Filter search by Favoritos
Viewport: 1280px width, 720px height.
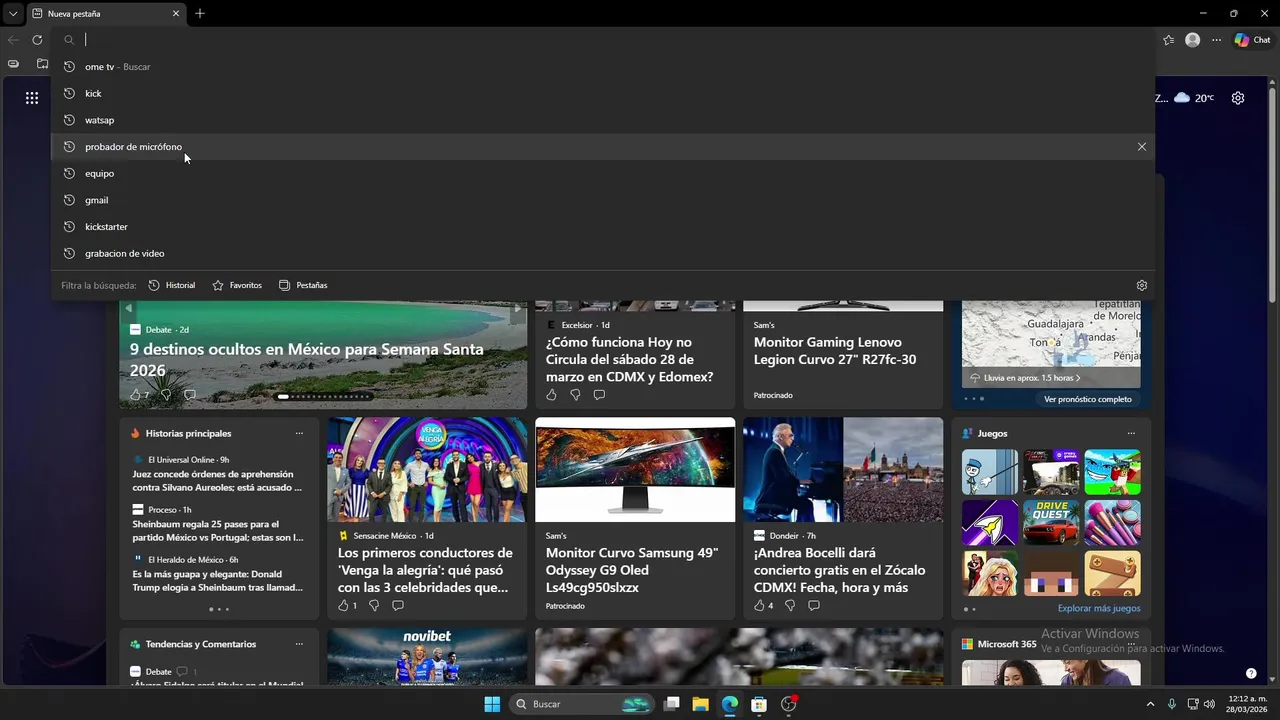[x=237, y=285]
